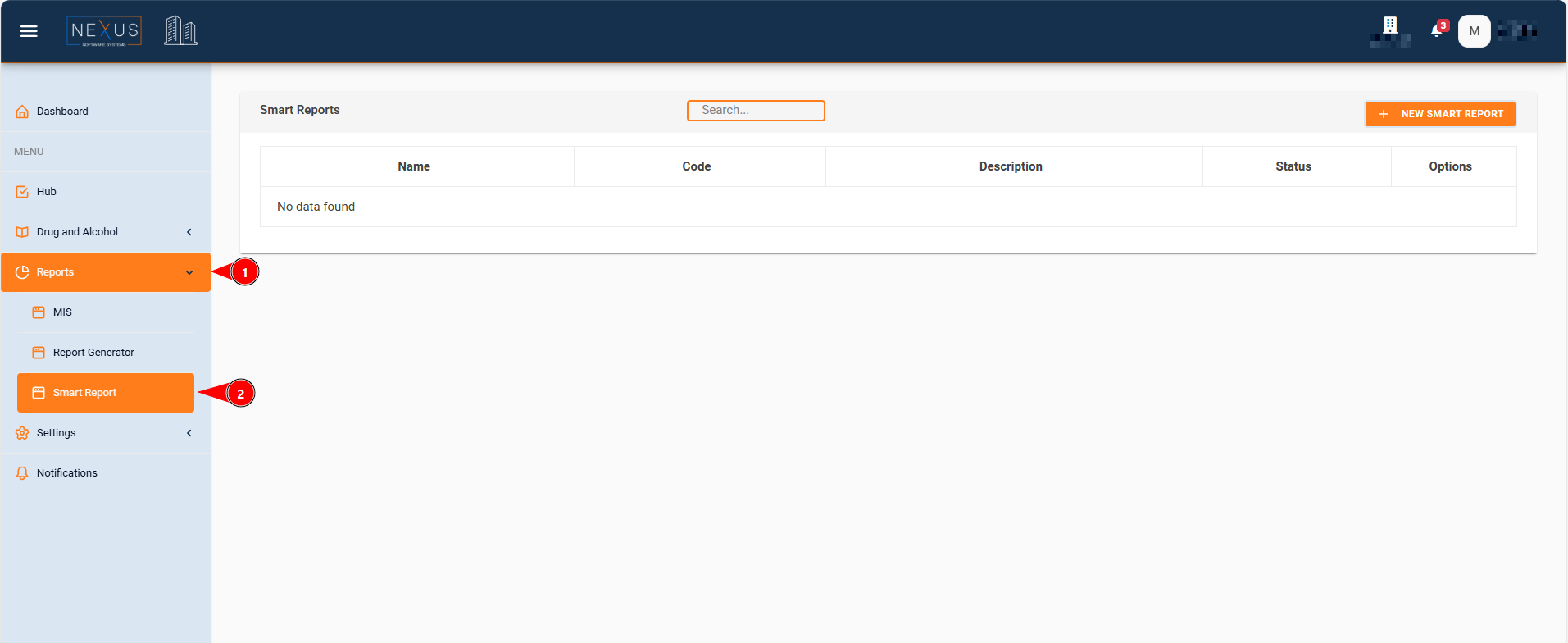Click the Status column header
Image resolution: width=1568 pixels, height=643 pixels.
click(x=1293, y=166)
